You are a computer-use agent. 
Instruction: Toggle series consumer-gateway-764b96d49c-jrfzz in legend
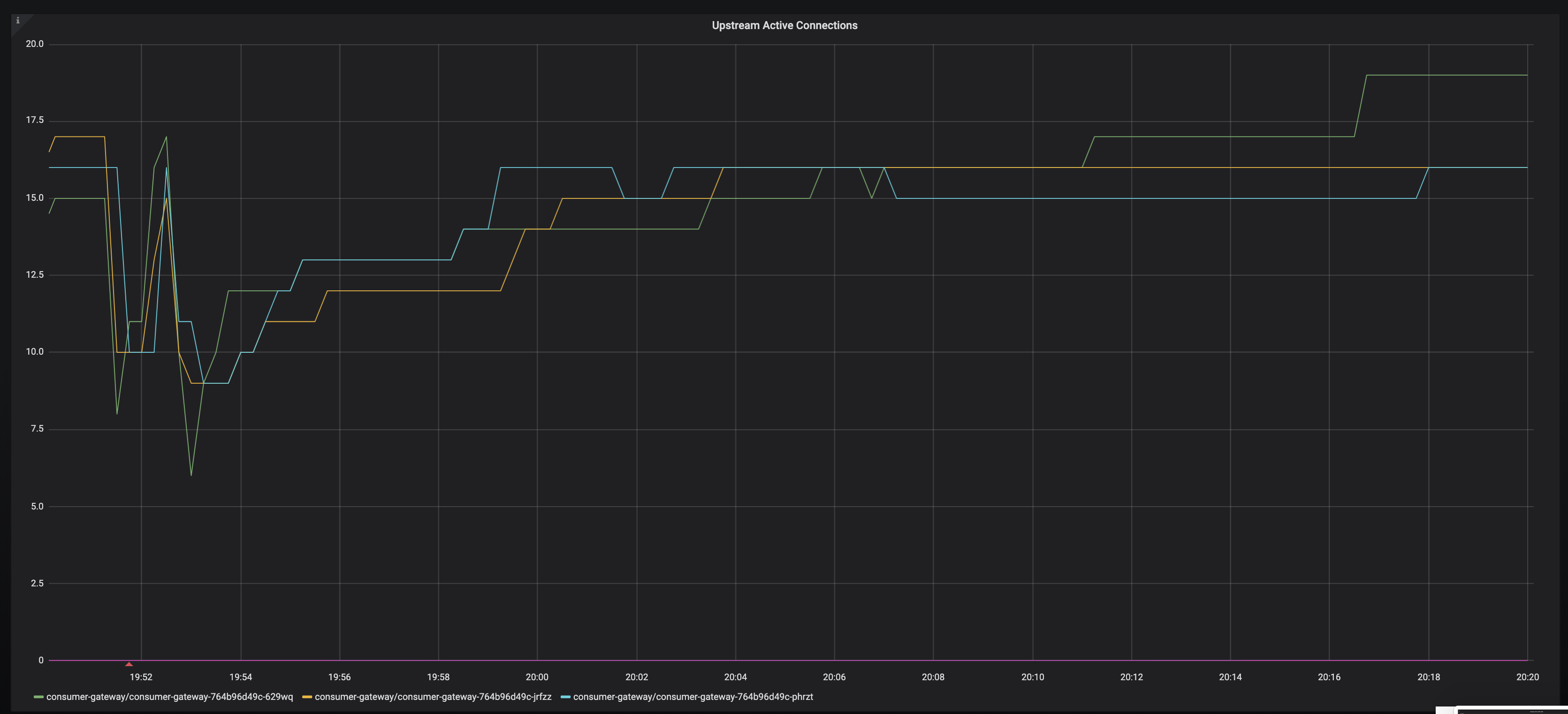(x=433, y=697)
